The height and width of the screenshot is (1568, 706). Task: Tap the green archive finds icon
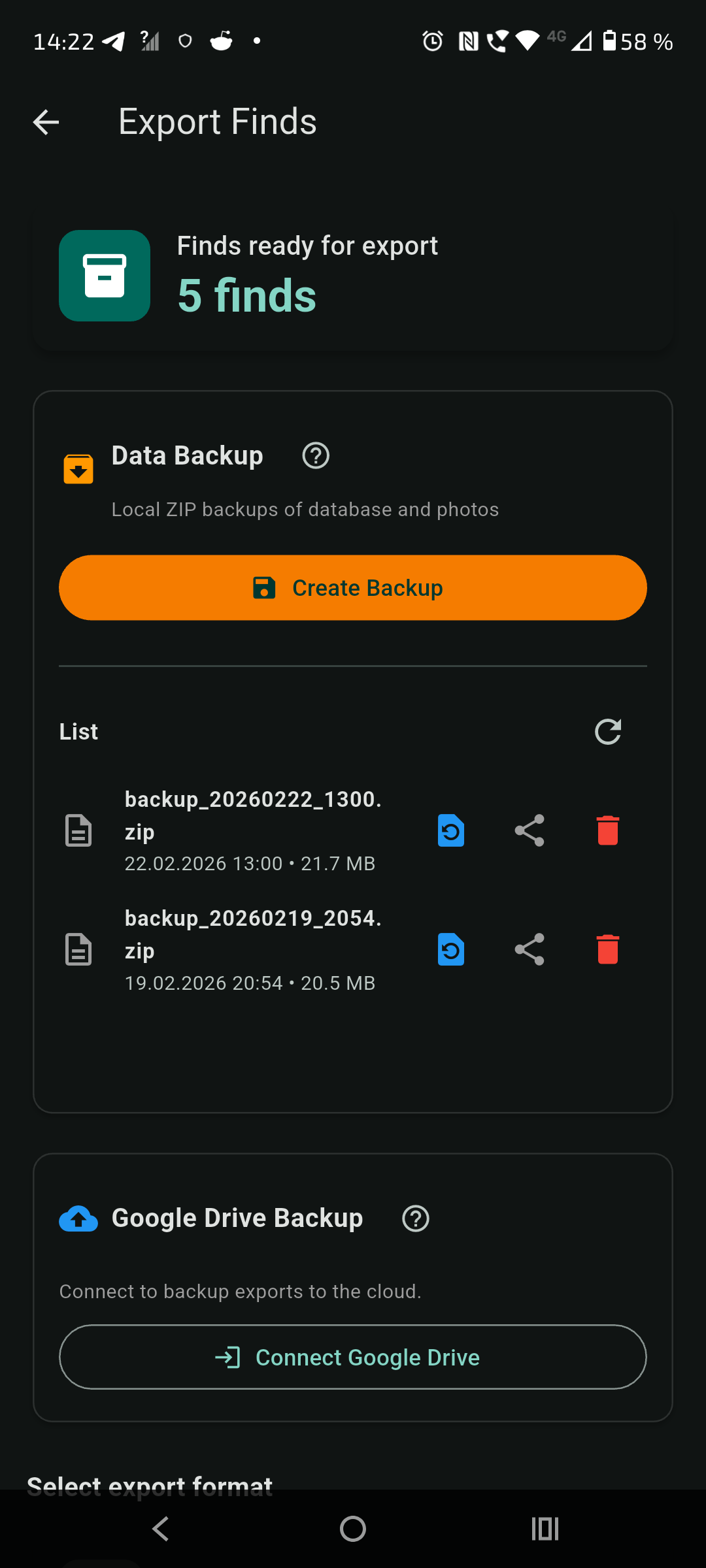click(x=104, y=276)
